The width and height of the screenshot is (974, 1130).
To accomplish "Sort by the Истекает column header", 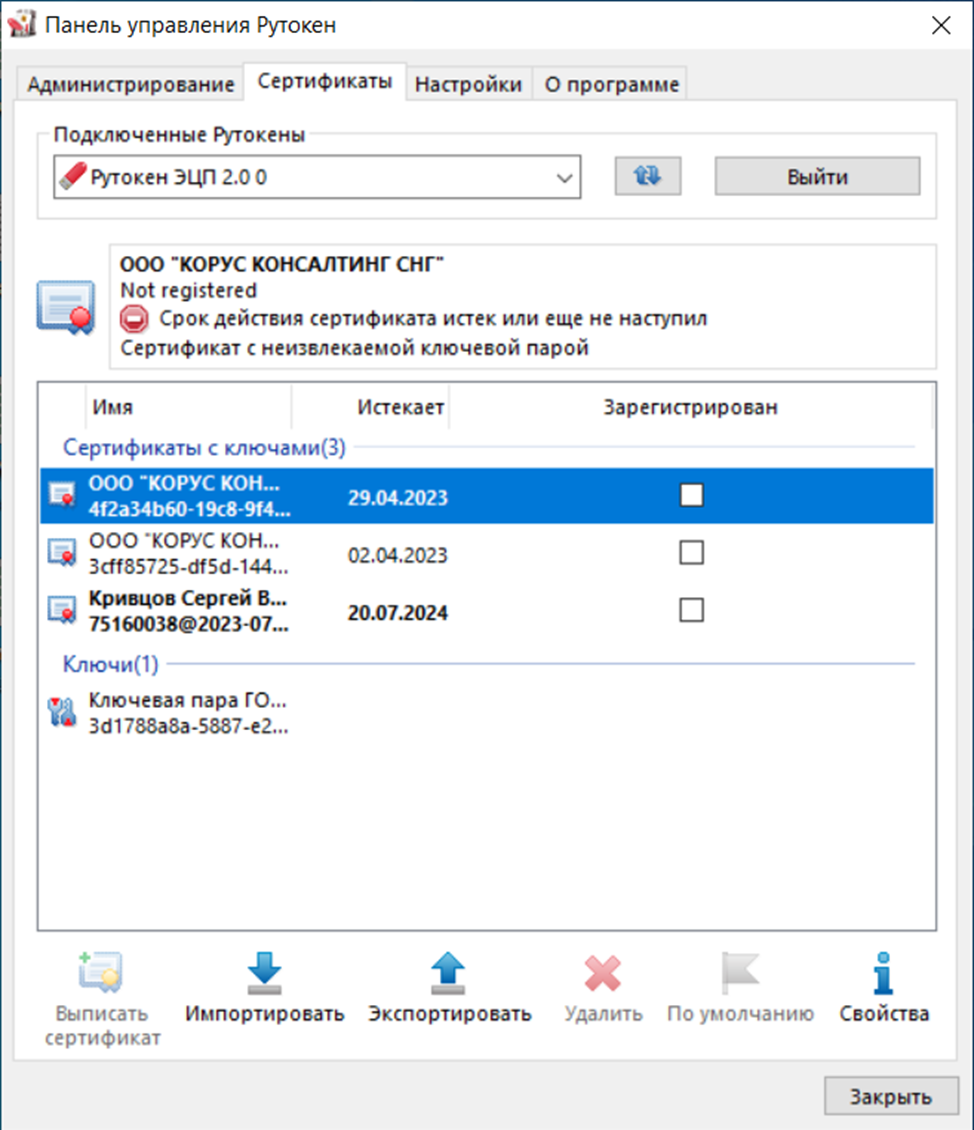I will (x=370, y=407).
